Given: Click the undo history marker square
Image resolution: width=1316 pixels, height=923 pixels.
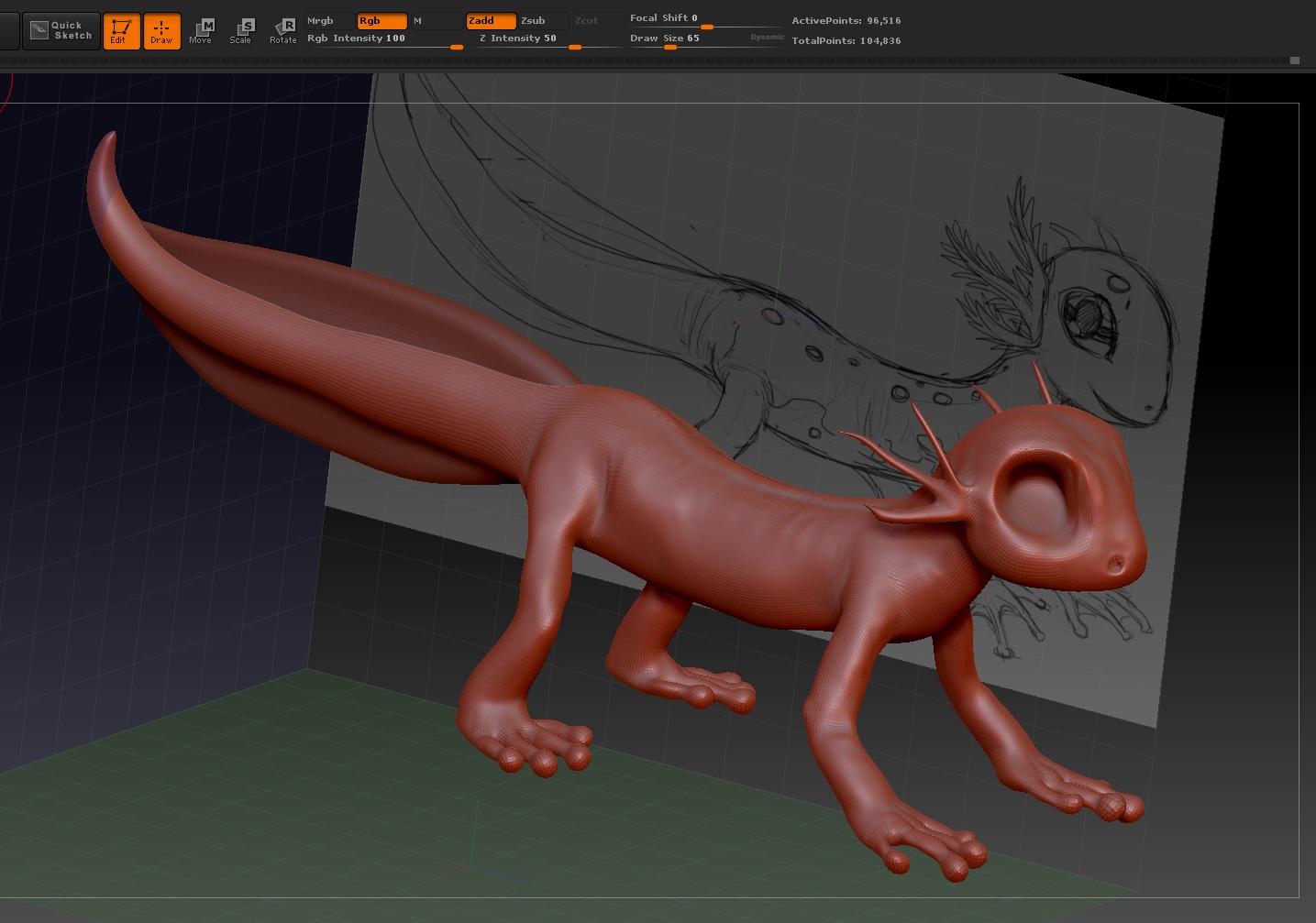Looking at the screenshot, I should (x=1294, y=60).
